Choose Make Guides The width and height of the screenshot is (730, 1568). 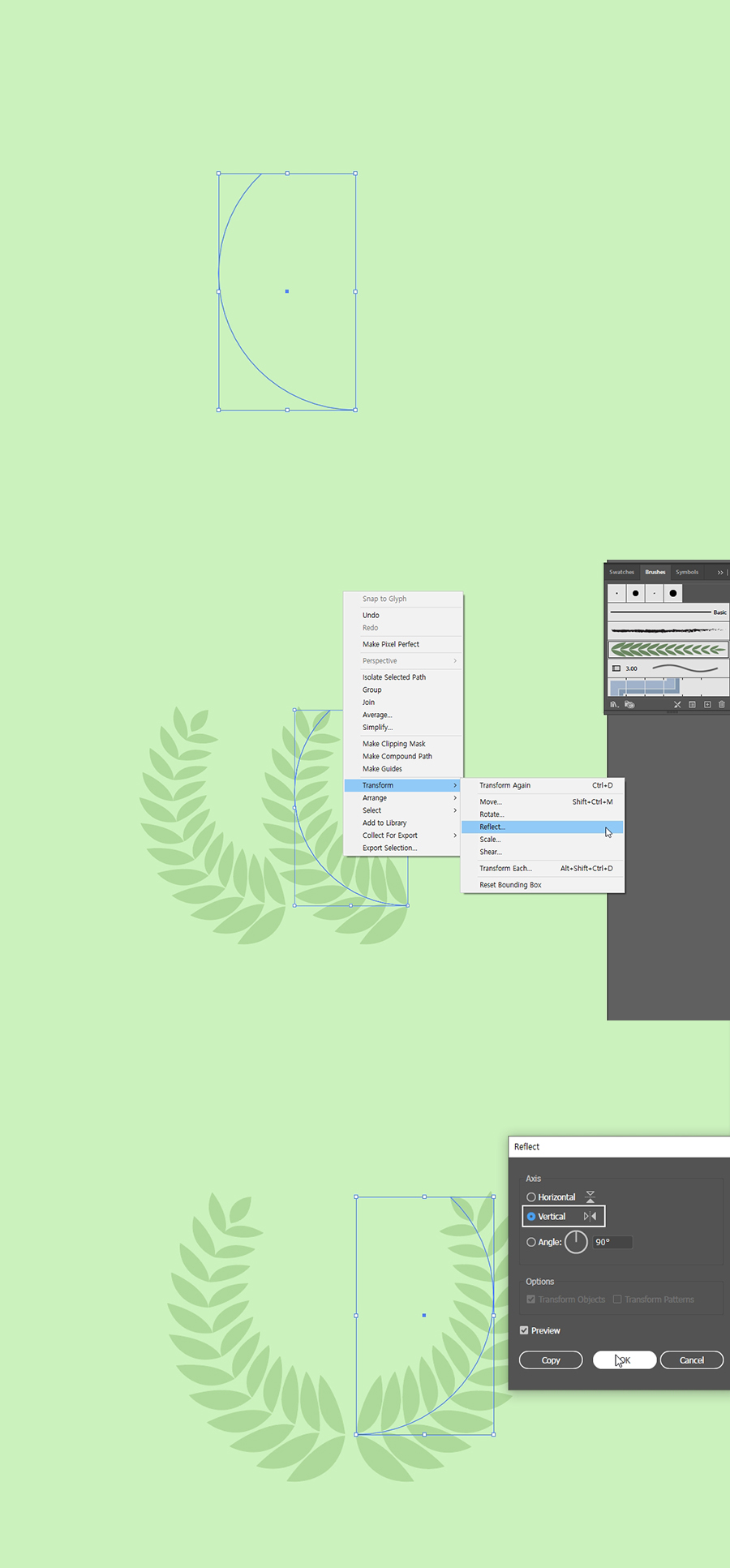coord(402,769)
